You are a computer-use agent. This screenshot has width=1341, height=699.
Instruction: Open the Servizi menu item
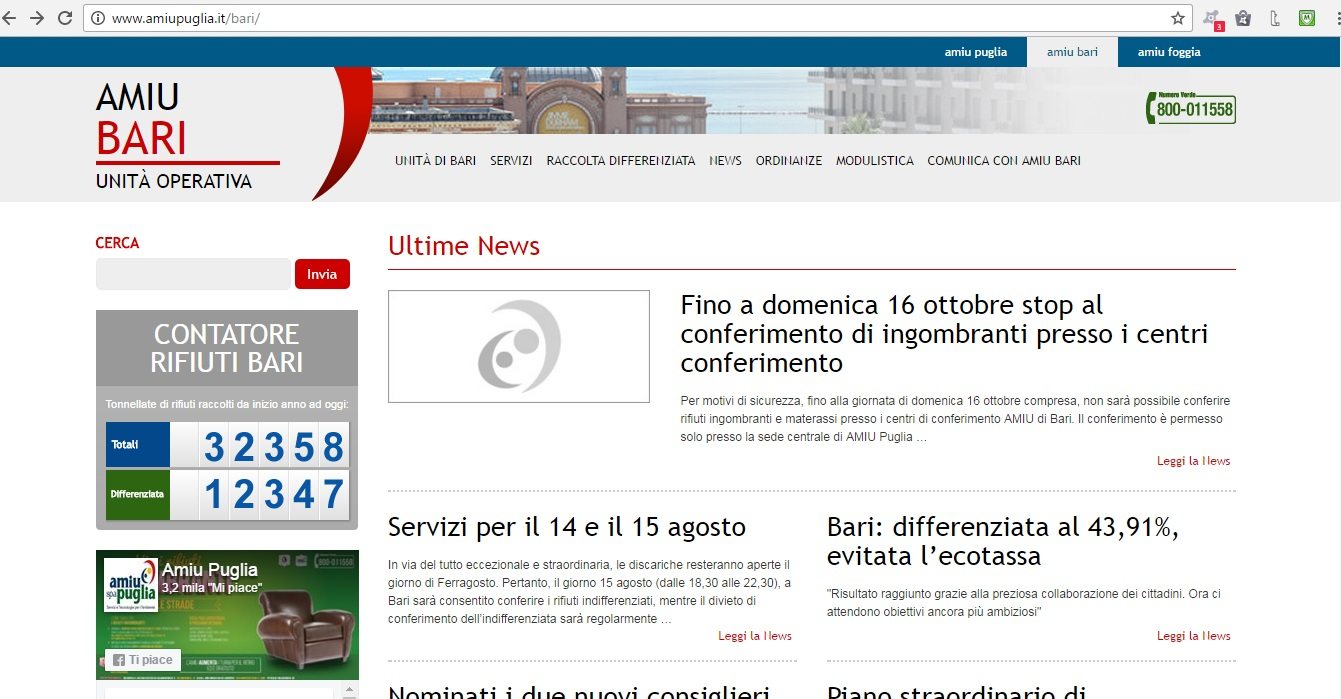coord(511,161)
